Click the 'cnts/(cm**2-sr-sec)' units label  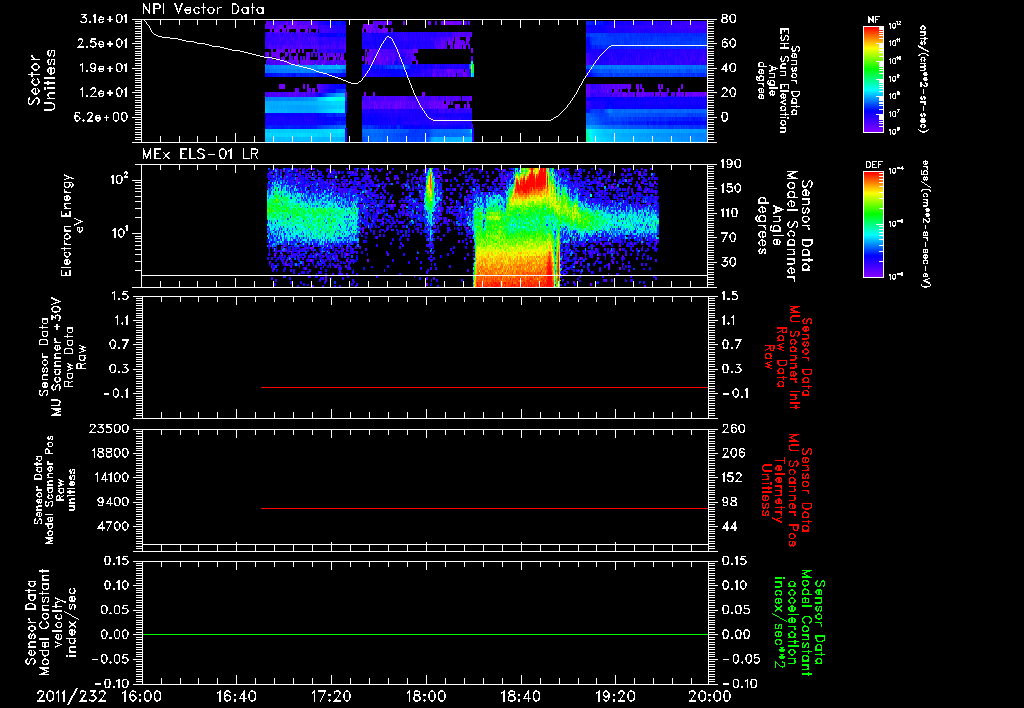click(x=923, y=78)
